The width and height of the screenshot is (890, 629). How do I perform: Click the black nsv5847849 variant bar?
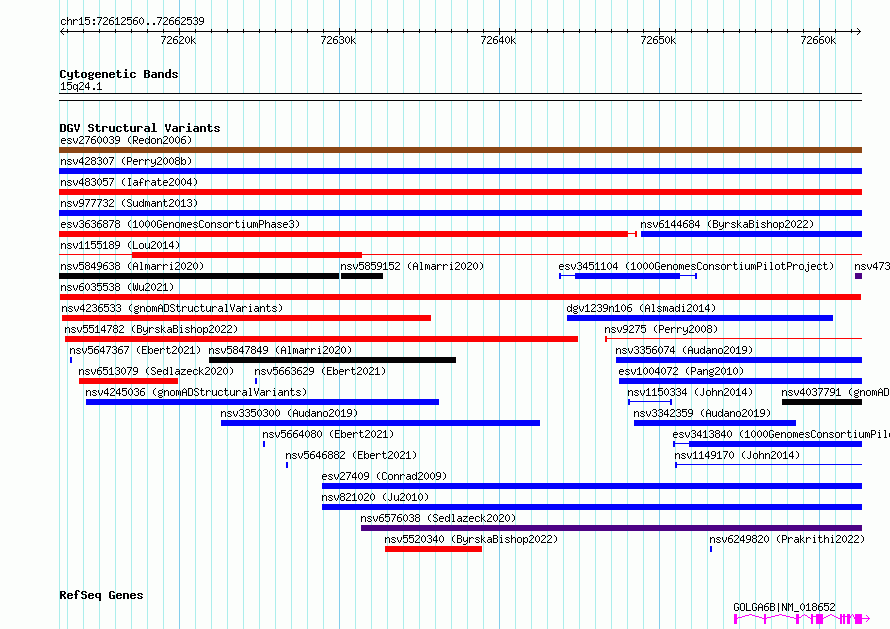click(x=332, y=360)
